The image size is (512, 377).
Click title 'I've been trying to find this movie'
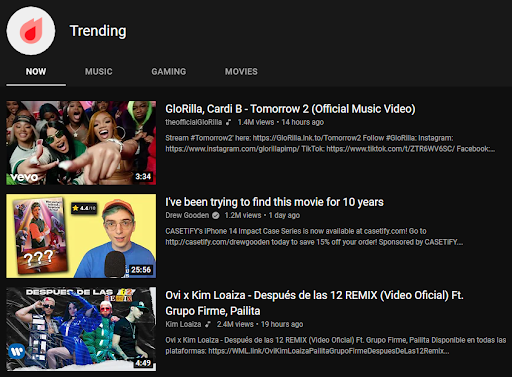pos(274,202)
